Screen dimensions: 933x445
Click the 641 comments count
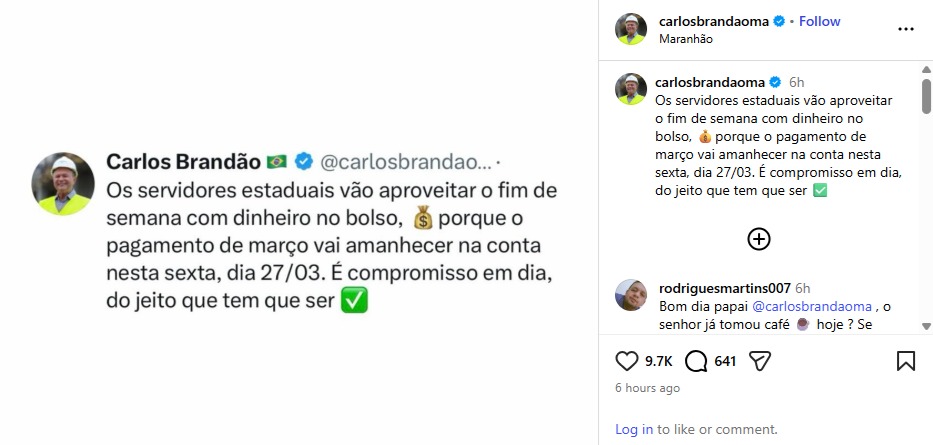[x=725, y=361]
